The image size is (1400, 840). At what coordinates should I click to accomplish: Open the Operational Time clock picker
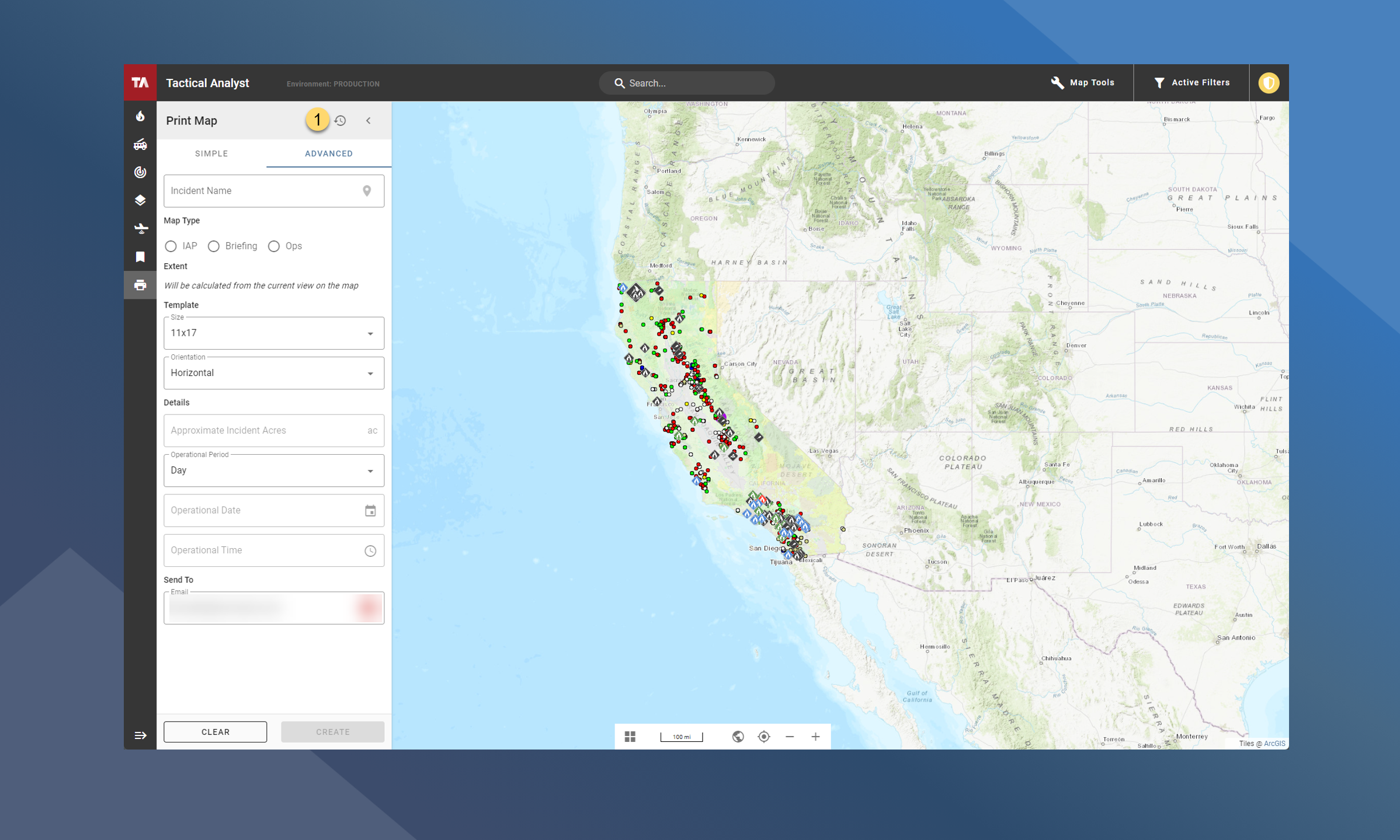click(370, 550)
